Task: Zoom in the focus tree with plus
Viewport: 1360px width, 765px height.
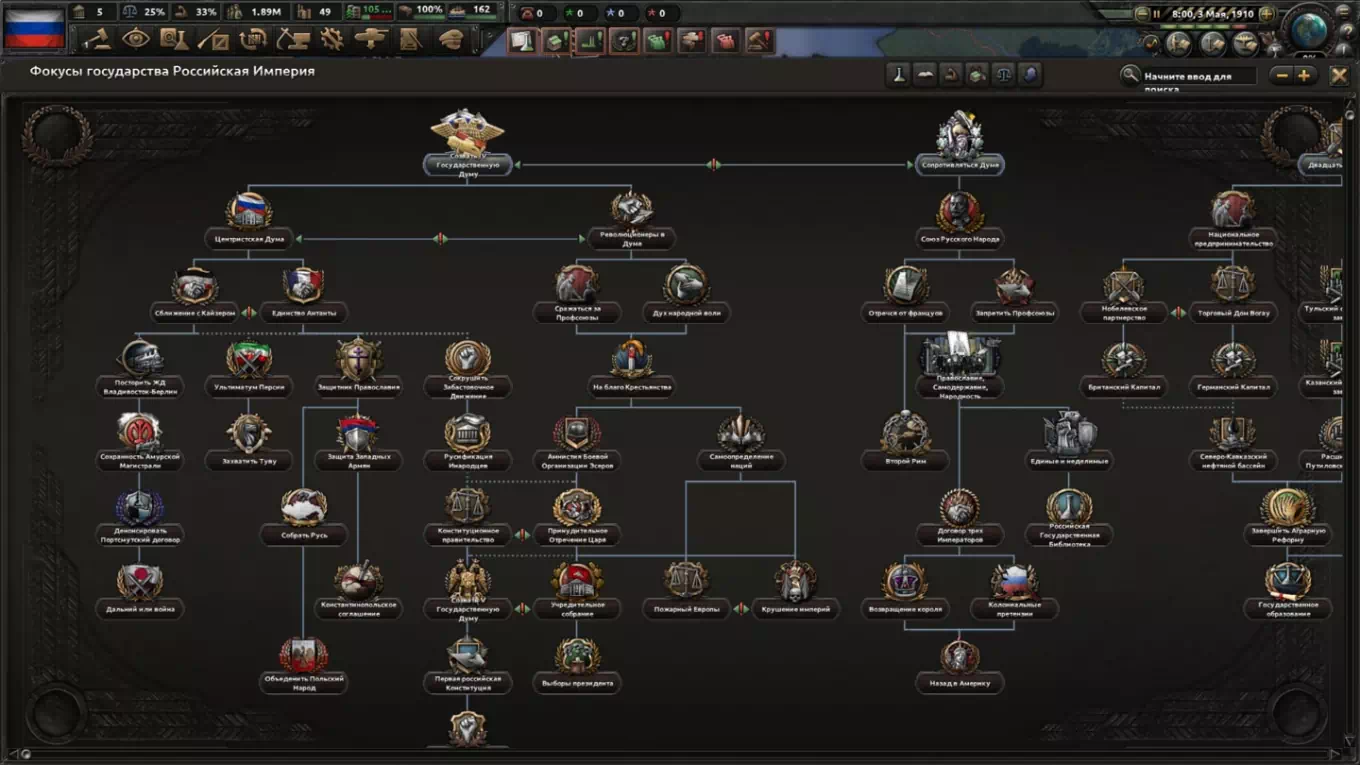Action: pos(1304,75)
